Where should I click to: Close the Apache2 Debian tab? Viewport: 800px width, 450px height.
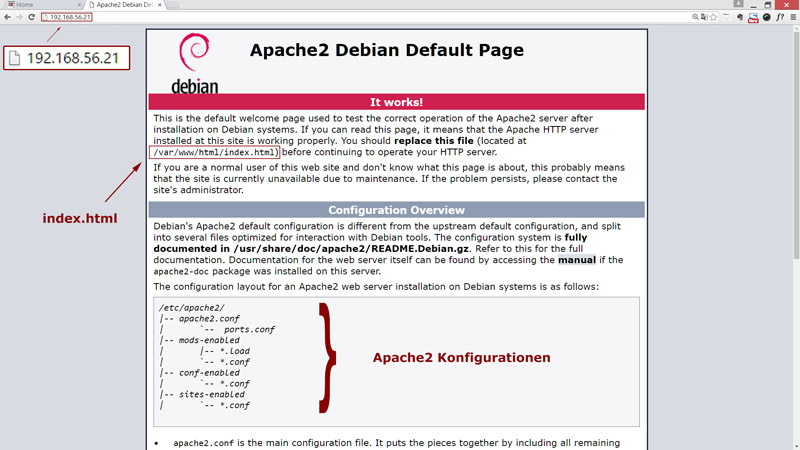pyautogui.click(x=160, y=5)
